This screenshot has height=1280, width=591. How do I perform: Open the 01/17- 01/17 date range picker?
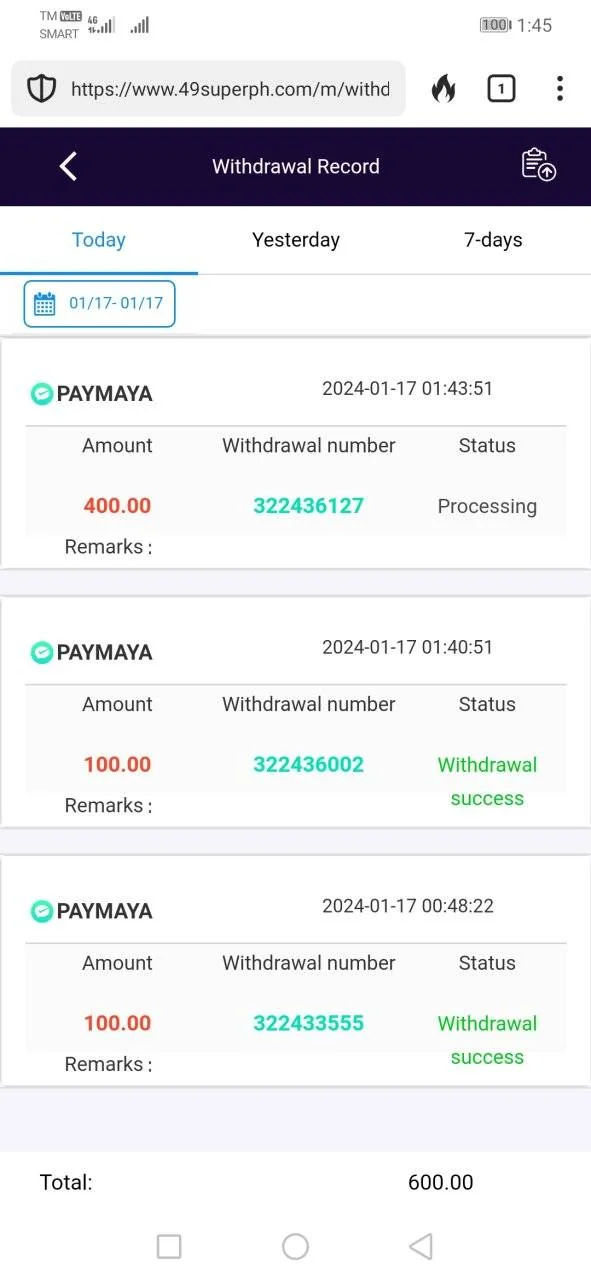99,304
